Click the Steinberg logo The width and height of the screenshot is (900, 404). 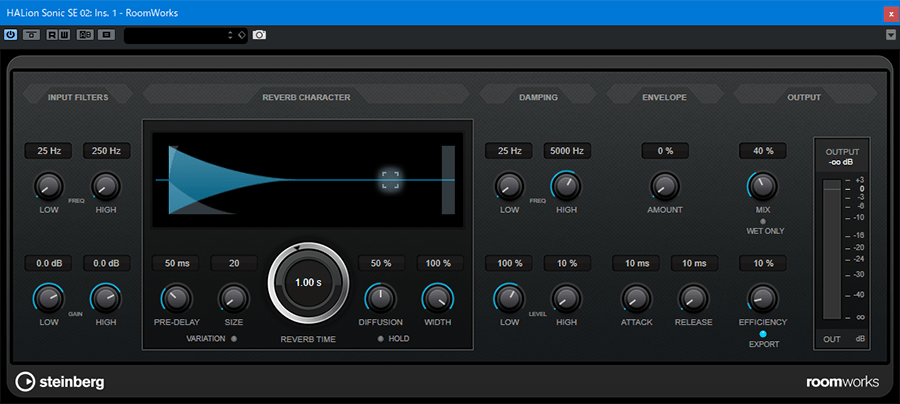tap(60, 382)
